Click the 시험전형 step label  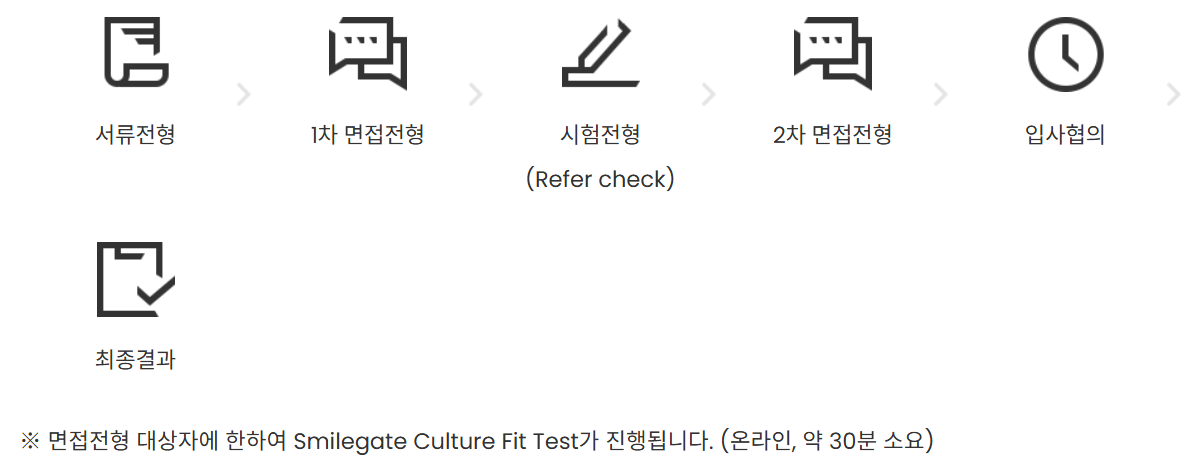pos(600,135)
